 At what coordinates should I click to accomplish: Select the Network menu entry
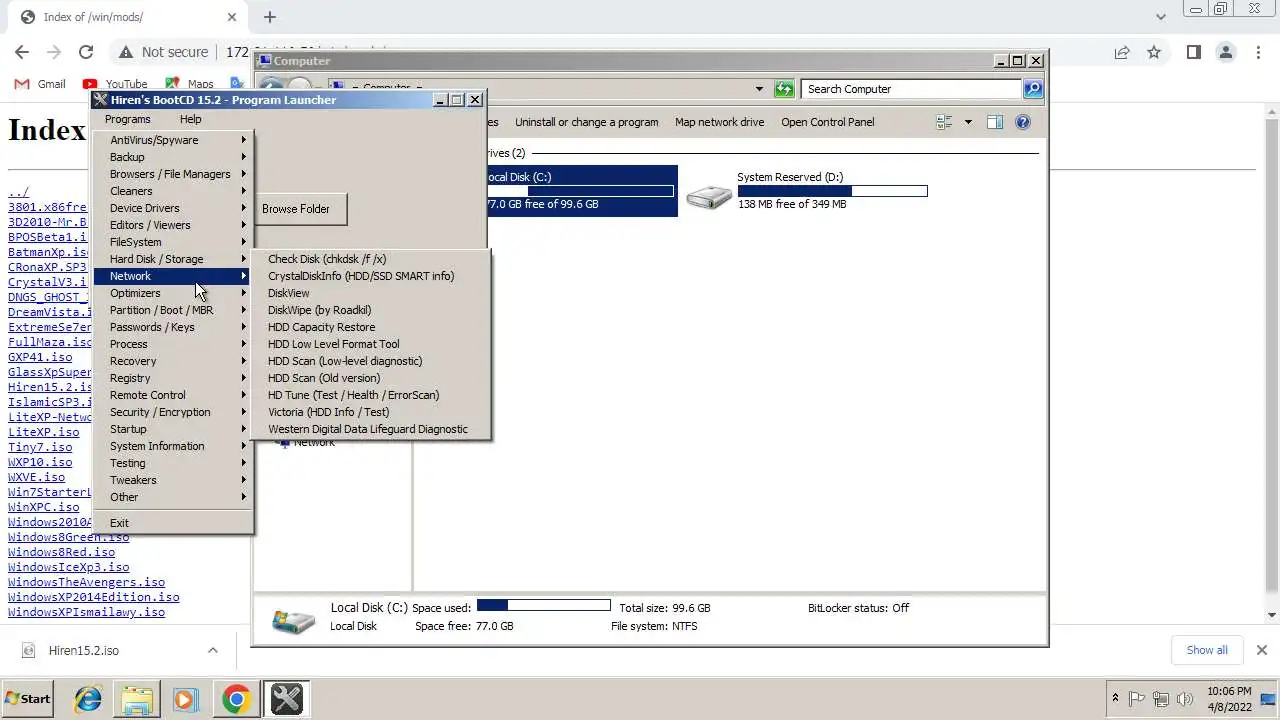point(174,276)
